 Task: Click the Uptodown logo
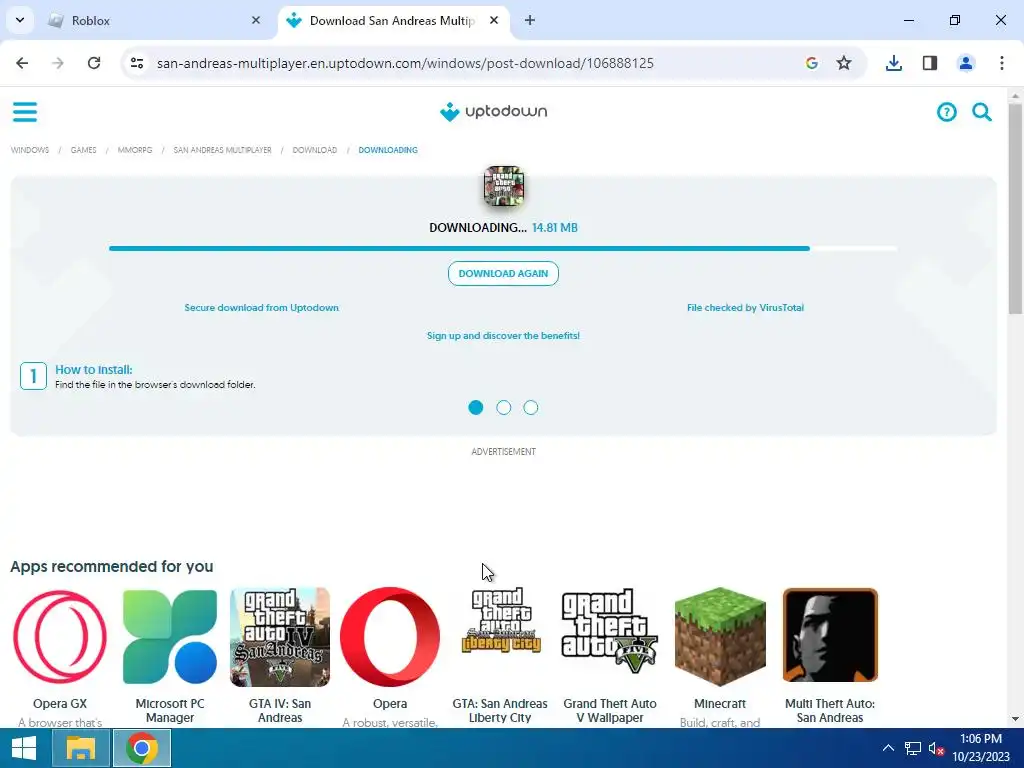[x=494, y=112]
